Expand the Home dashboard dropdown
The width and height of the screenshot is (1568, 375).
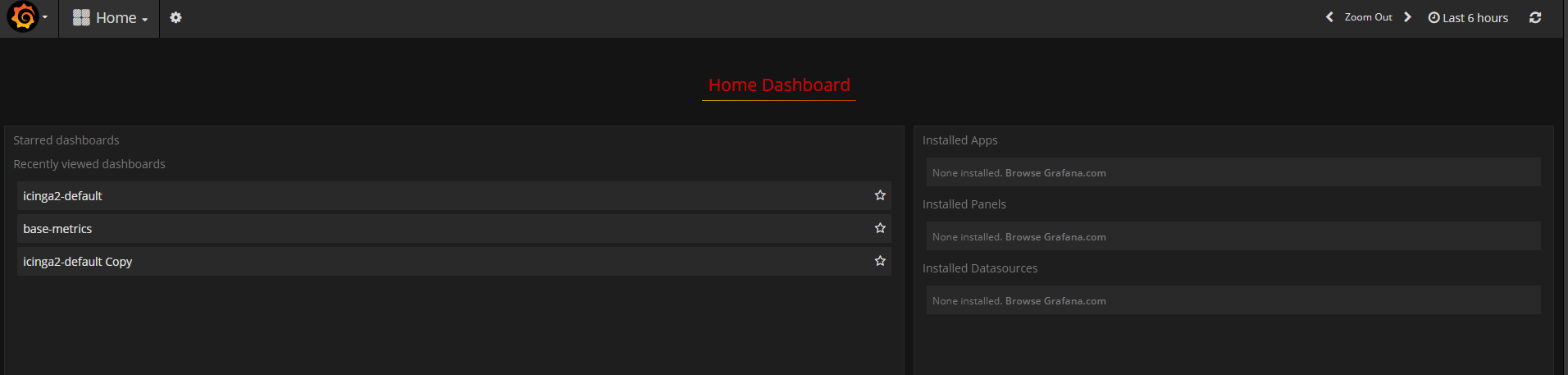point(110,18)
